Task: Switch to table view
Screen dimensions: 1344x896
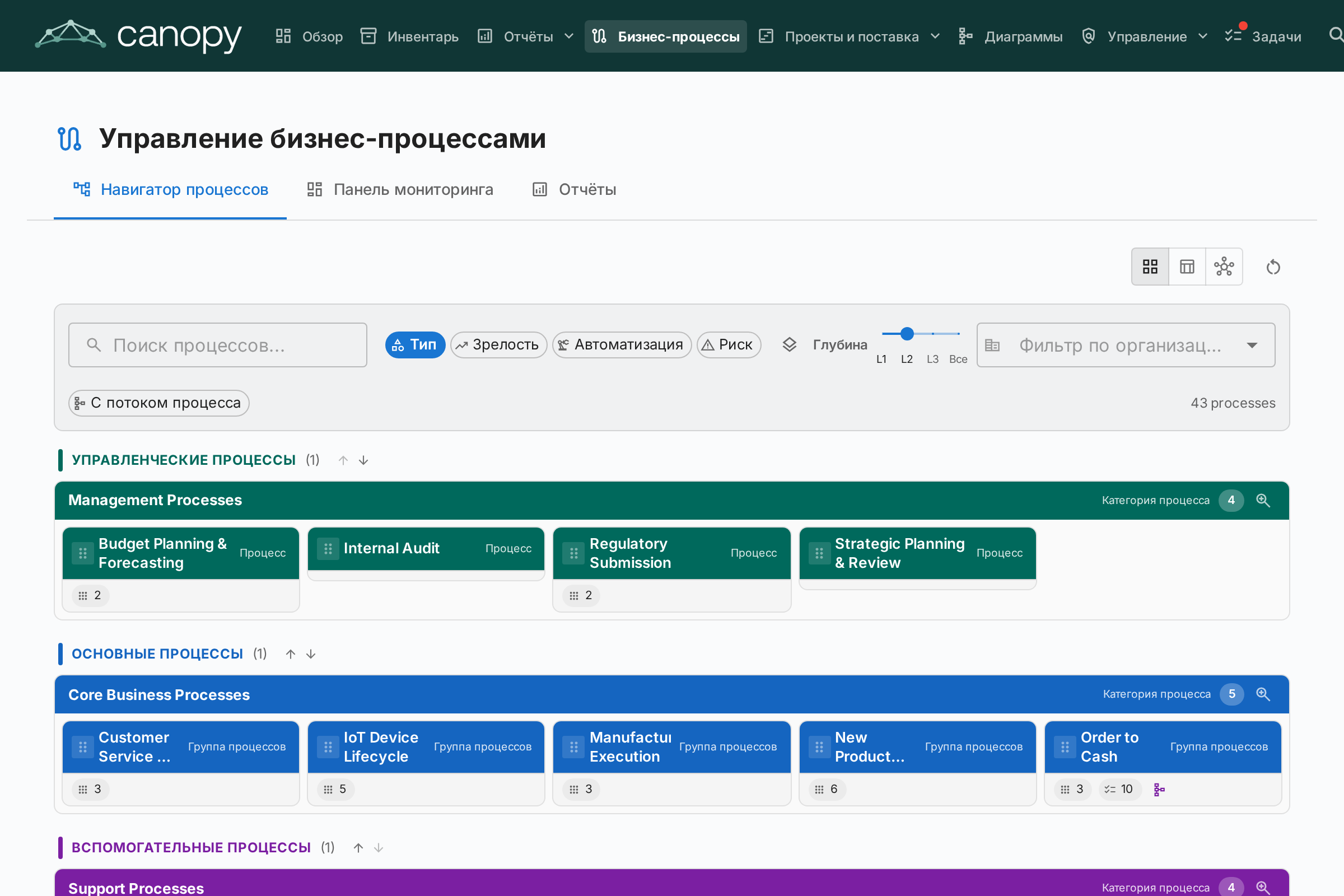Action: point(1187,267)
